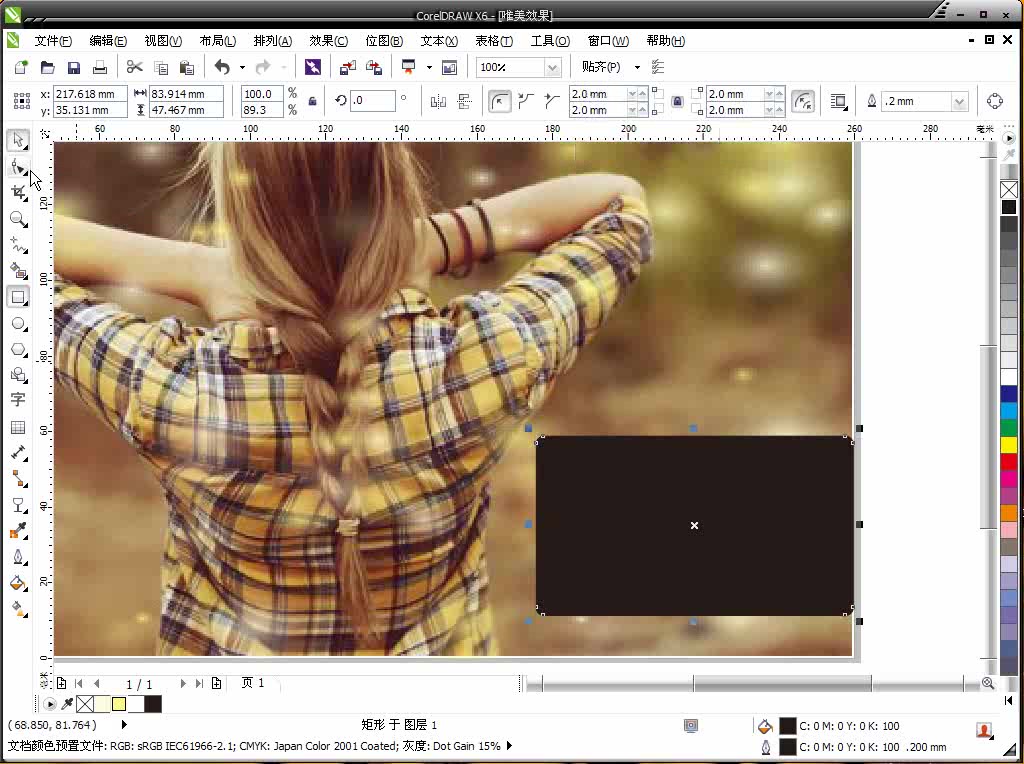This screenshot has height=764, width=1024.
Task: Toggle the corner radius lock between fields
Action: tap(678, 101)
